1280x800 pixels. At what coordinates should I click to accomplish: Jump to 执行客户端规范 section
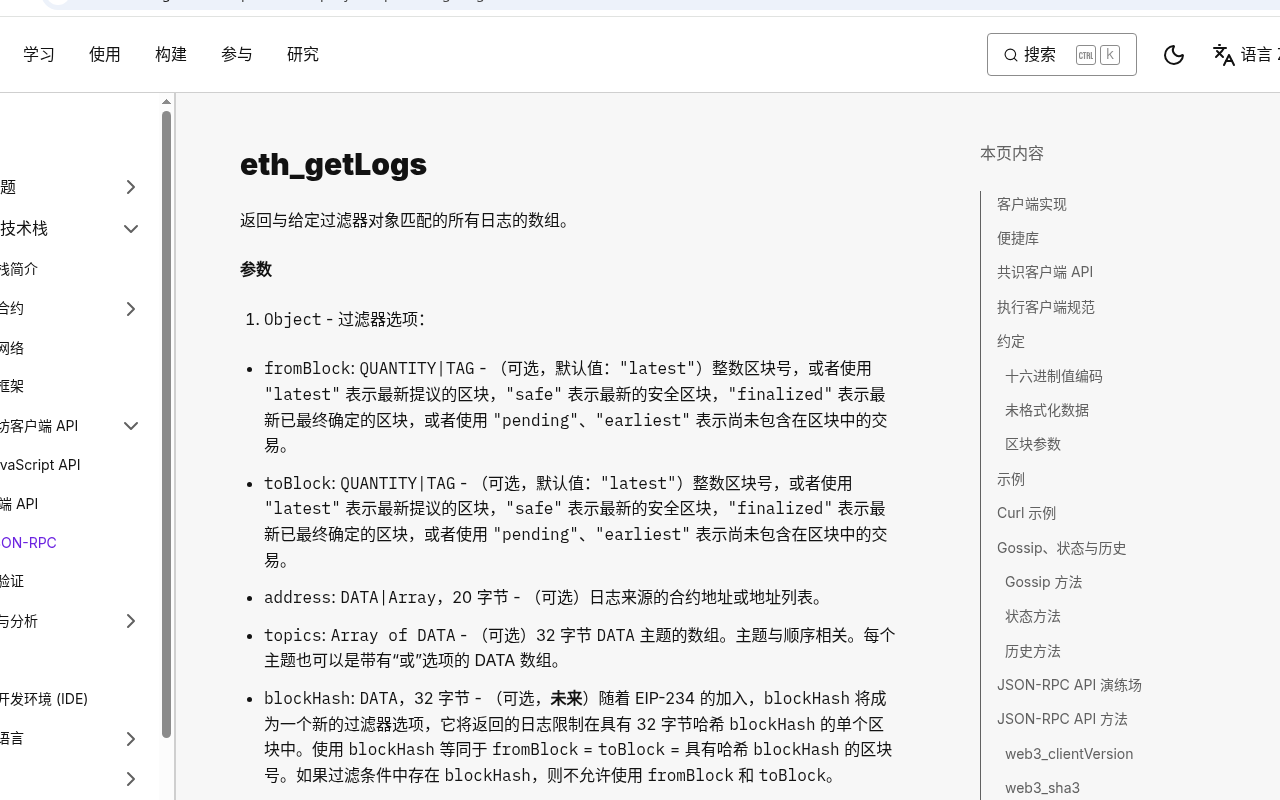[x=1046, y=307]
